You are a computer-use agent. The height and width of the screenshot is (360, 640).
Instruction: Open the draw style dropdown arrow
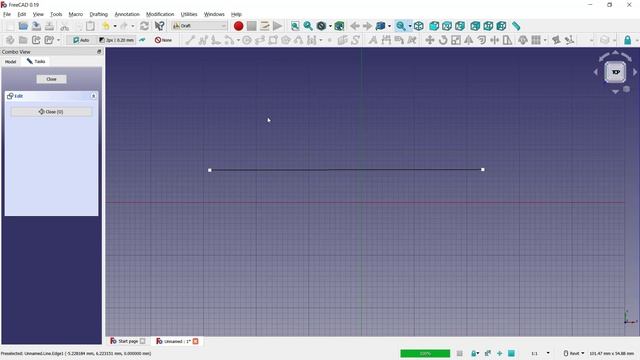coord(330,26)
